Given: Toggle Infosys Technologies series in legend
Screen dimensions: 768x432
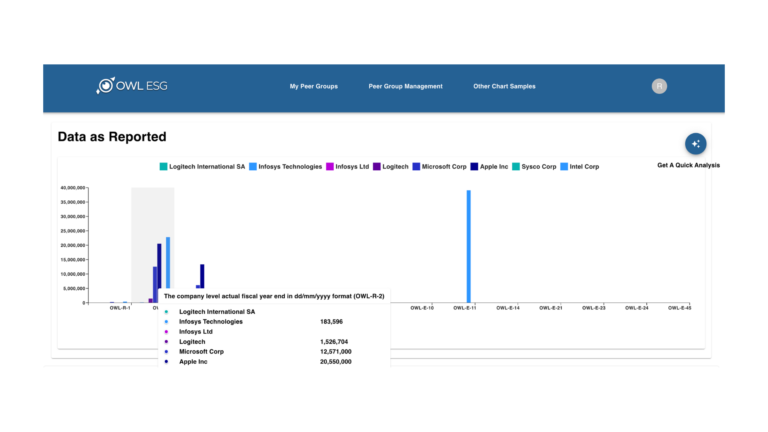Looking at the screenshot, I should pyautogui.click(x=253, y=166).
